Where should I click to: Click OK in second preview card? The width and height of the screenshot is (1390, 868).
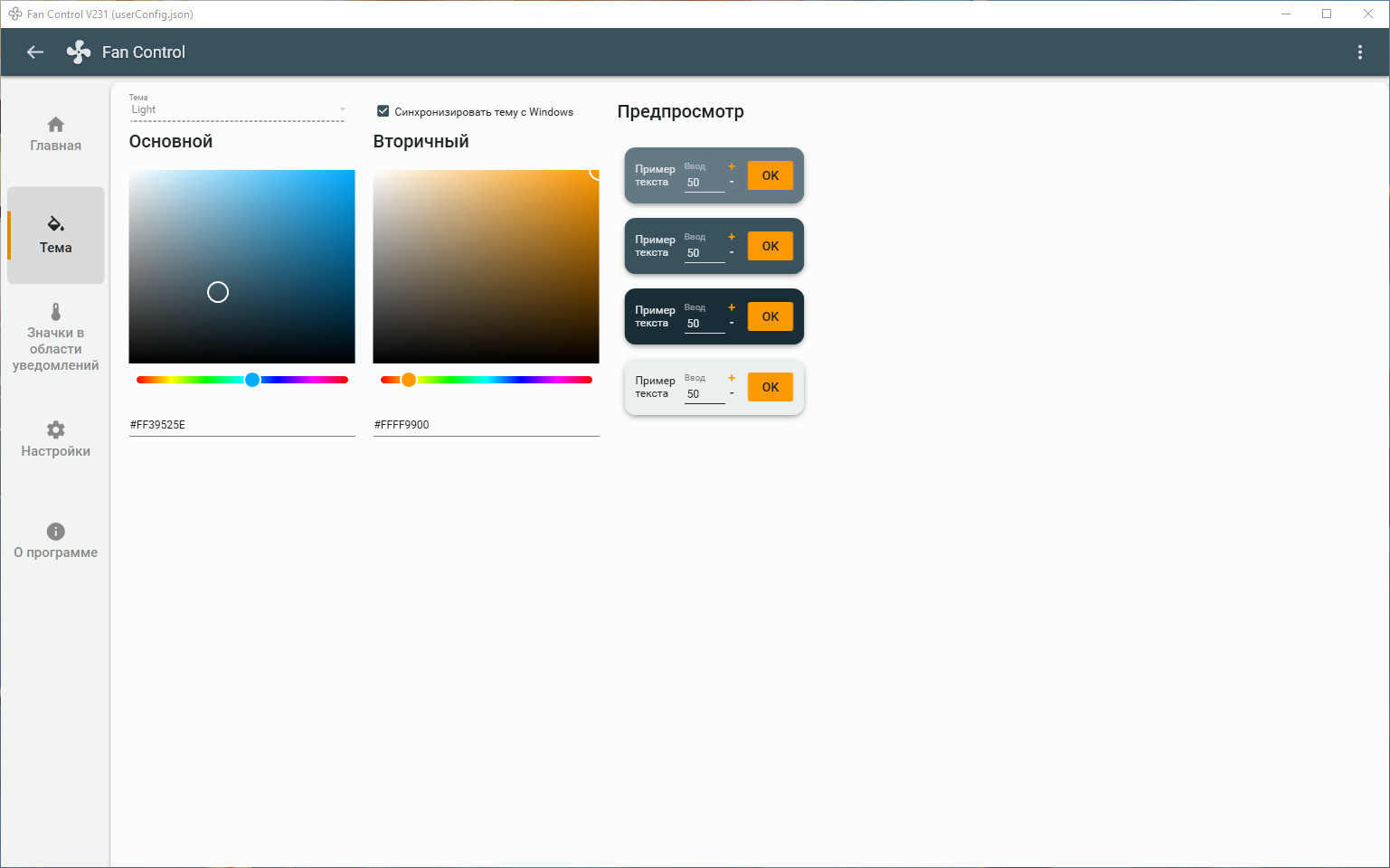[771, 246]
